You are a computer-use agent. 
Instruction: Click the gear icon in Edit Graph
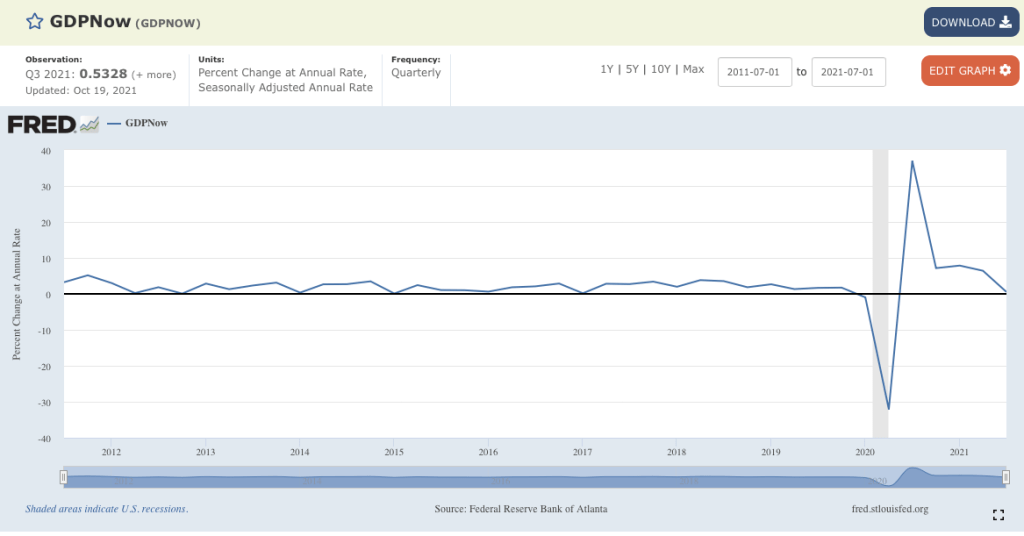(1005, 71)
